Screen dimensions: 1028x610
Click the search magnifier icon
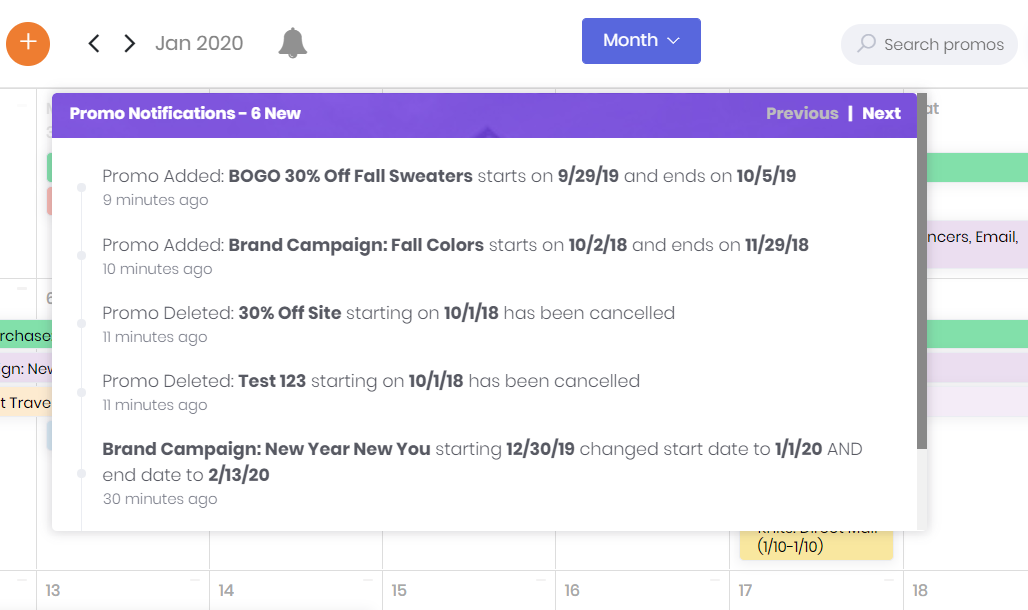tap(867, 44)
